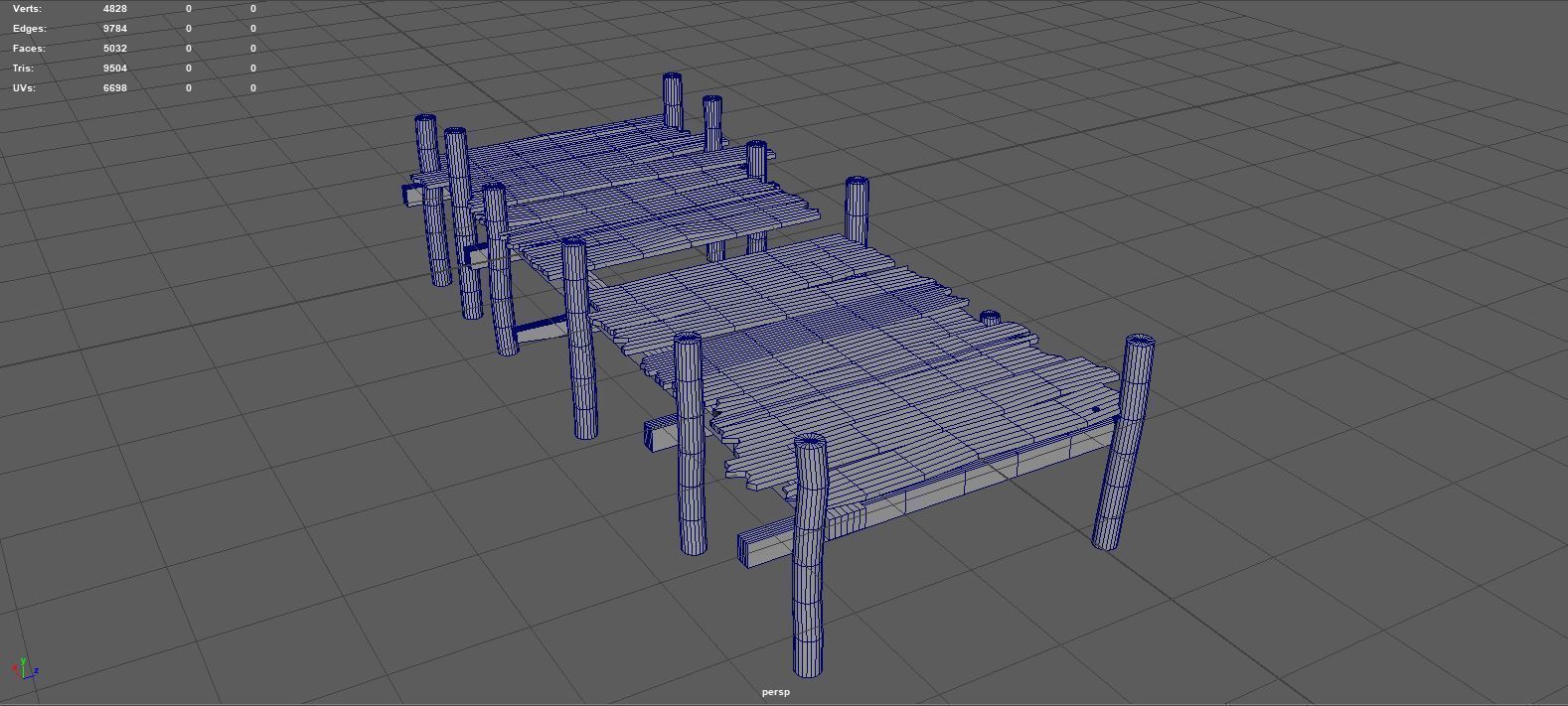Select the Edges: label in the HUD

pos(30,28)
